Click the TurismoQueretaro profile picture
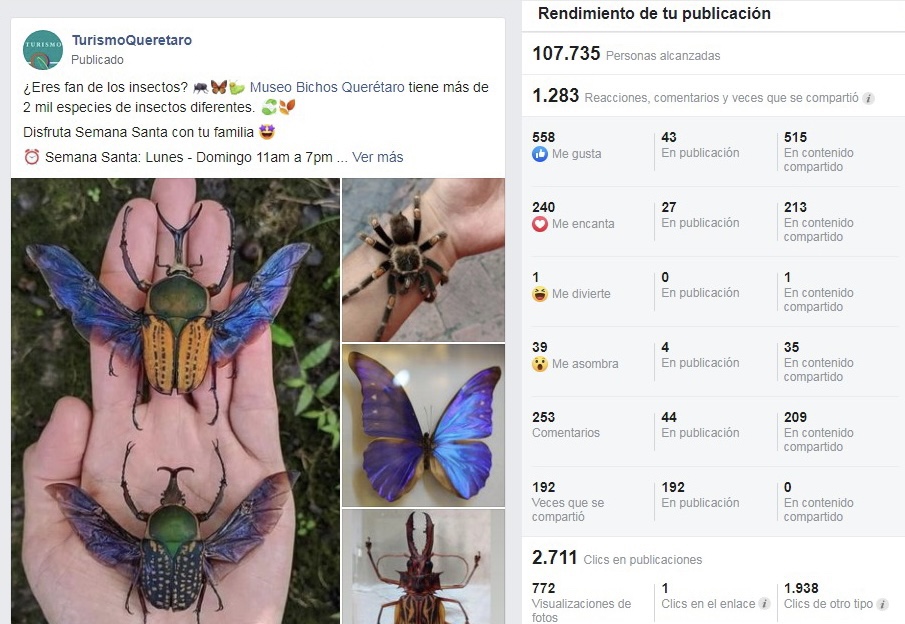Image resolution: width=905 pixels, height=624 pixels. 42,50
